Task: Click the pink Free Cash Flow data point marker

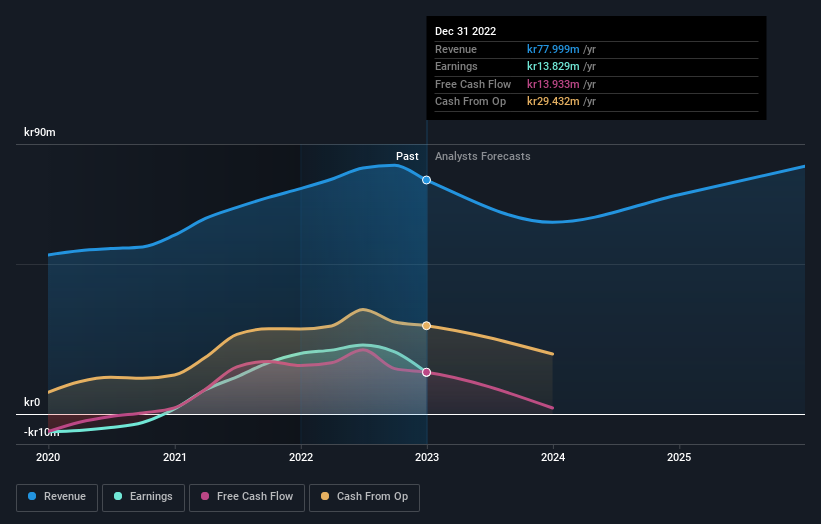Action: pos(427,372)
